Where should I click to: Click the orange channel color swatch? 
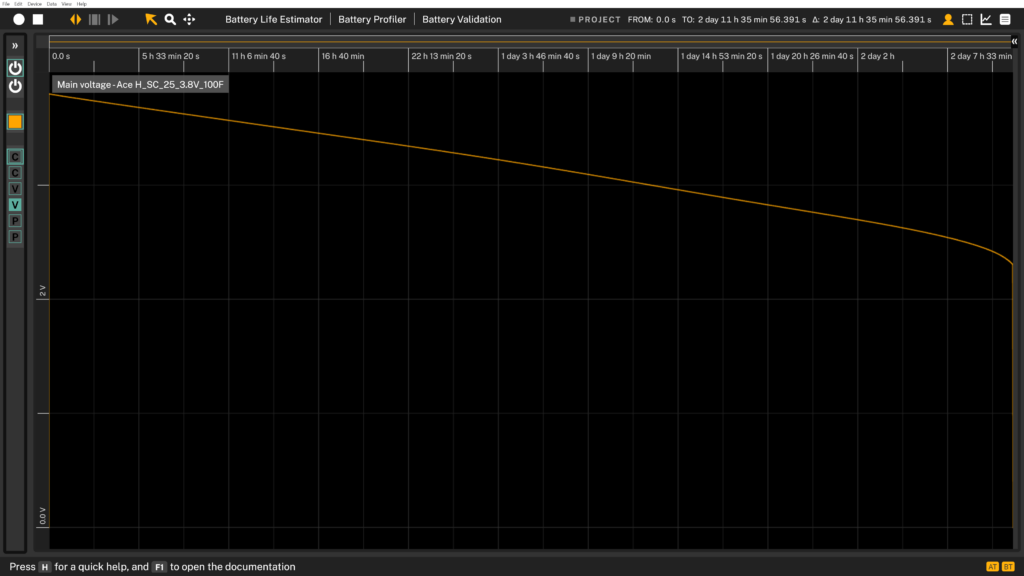click(x=14, y=121)
